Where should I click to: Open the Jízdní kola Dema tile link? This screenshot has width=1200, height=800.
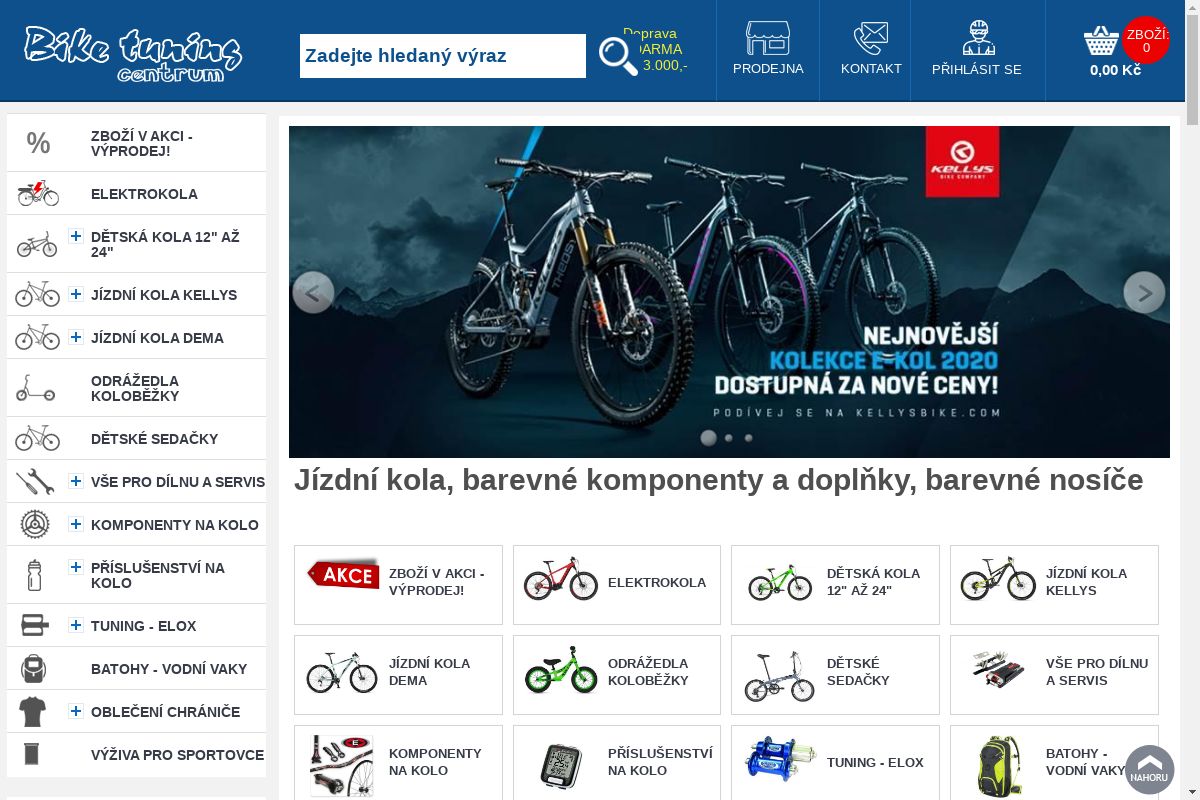398,675
